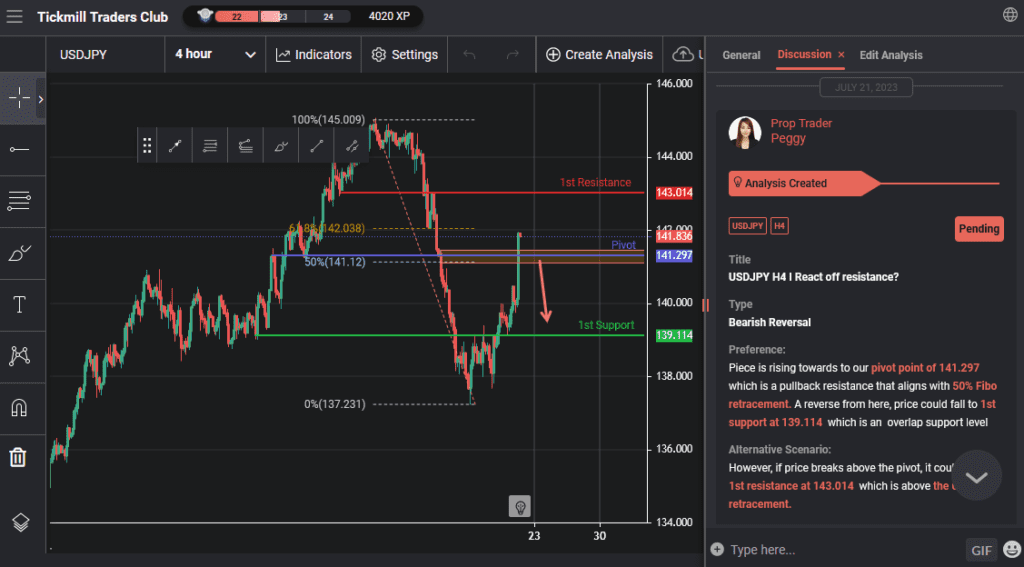Click the Pending status badge
The width and height of the screenshot is (1024, 567).
[x=978, y=229]
